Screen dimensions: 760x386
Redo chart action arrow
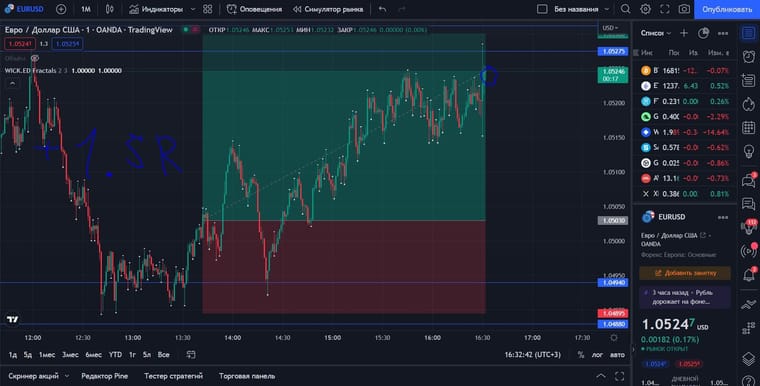pos(402,9)
